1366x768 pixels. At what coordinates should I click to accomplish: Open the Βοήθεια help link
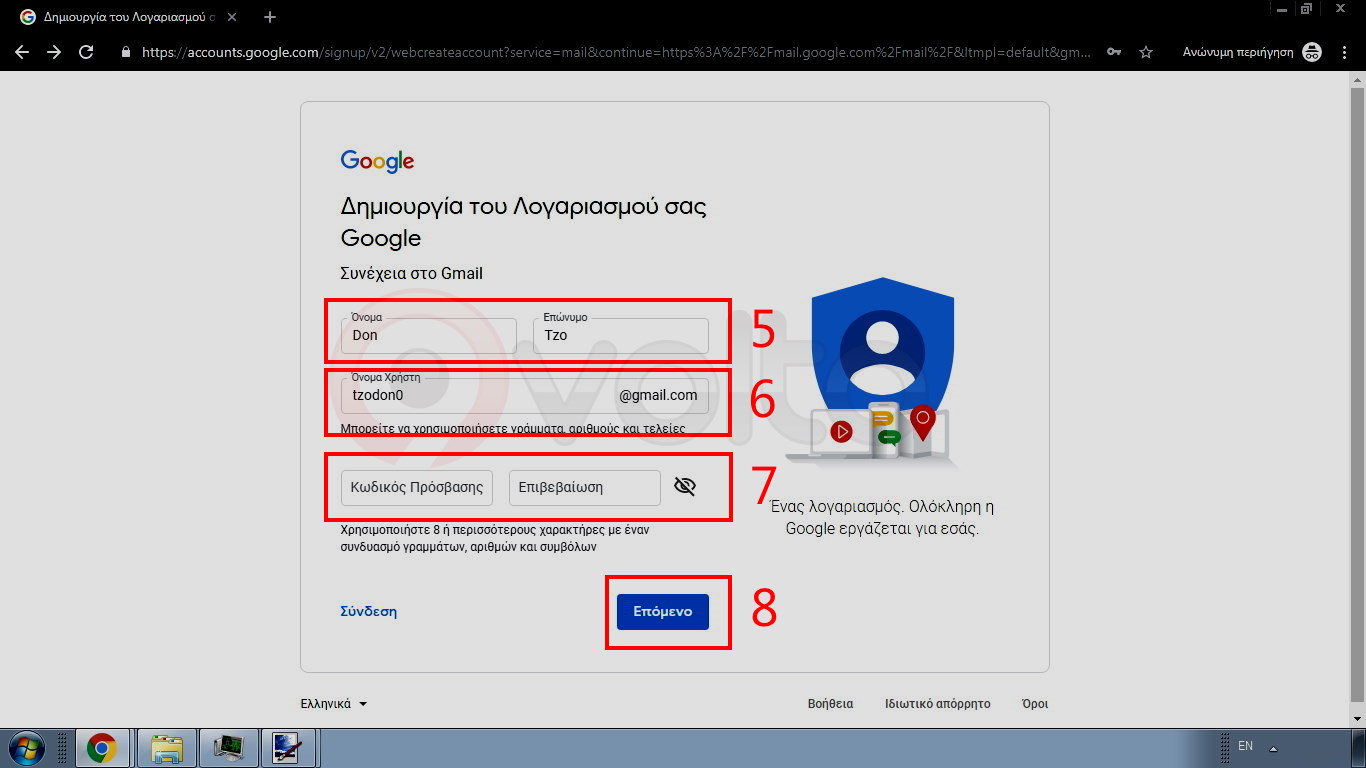[830, 704]
